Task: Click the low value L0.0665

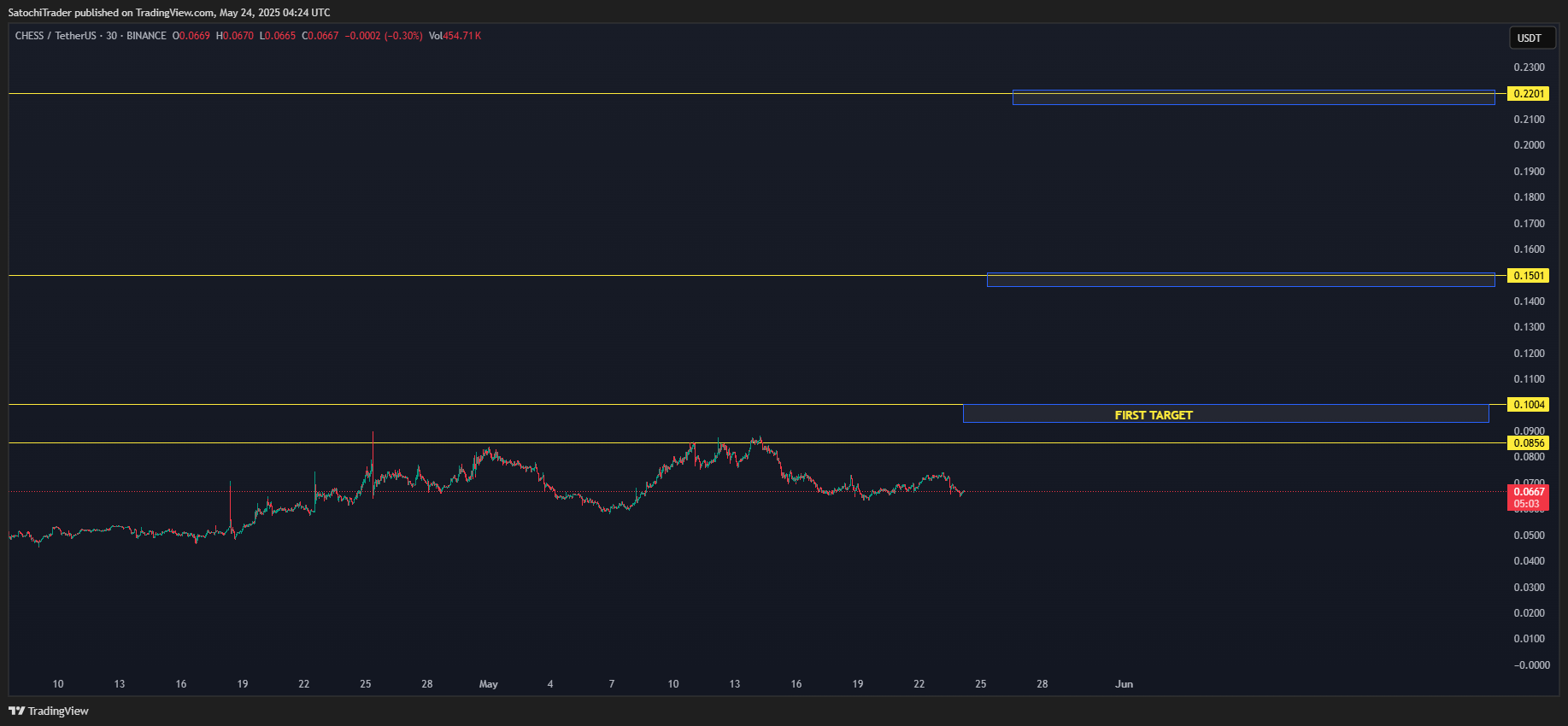Action: (278, 36)
